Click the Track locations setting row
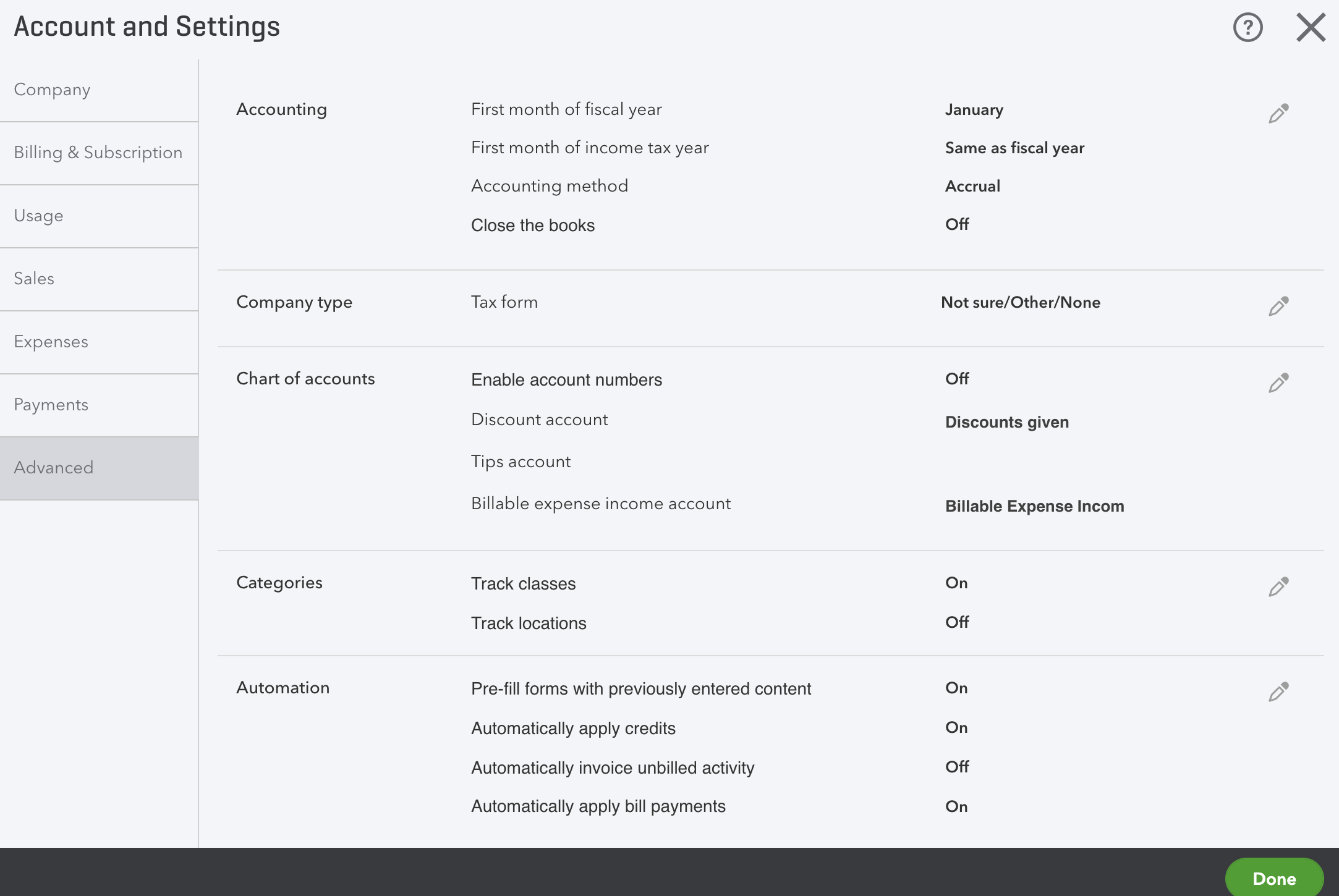Screen dimensions: 1339x896 (x=529, y=623)
